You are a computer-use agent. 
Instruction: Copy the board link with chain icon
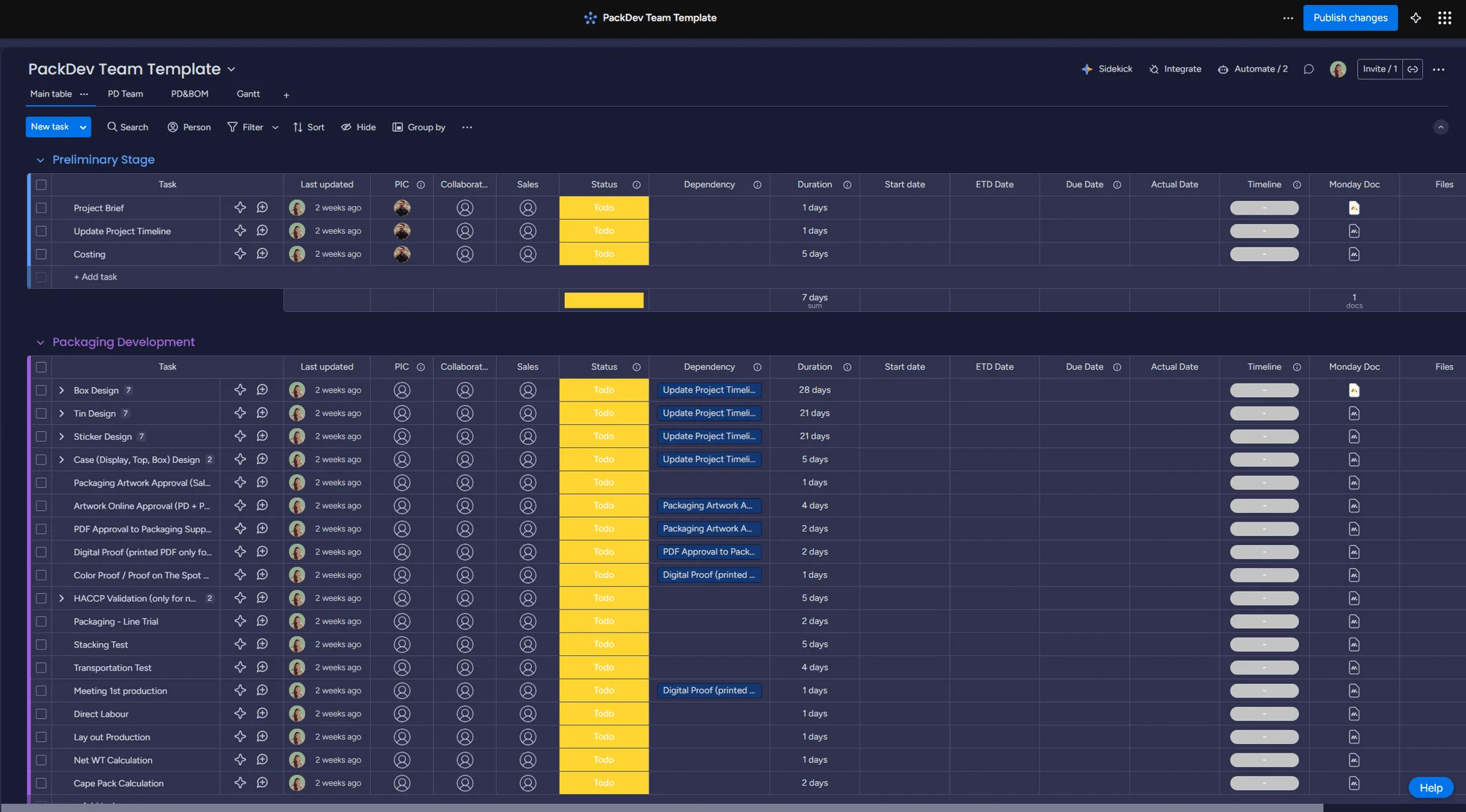[1412, 69]
